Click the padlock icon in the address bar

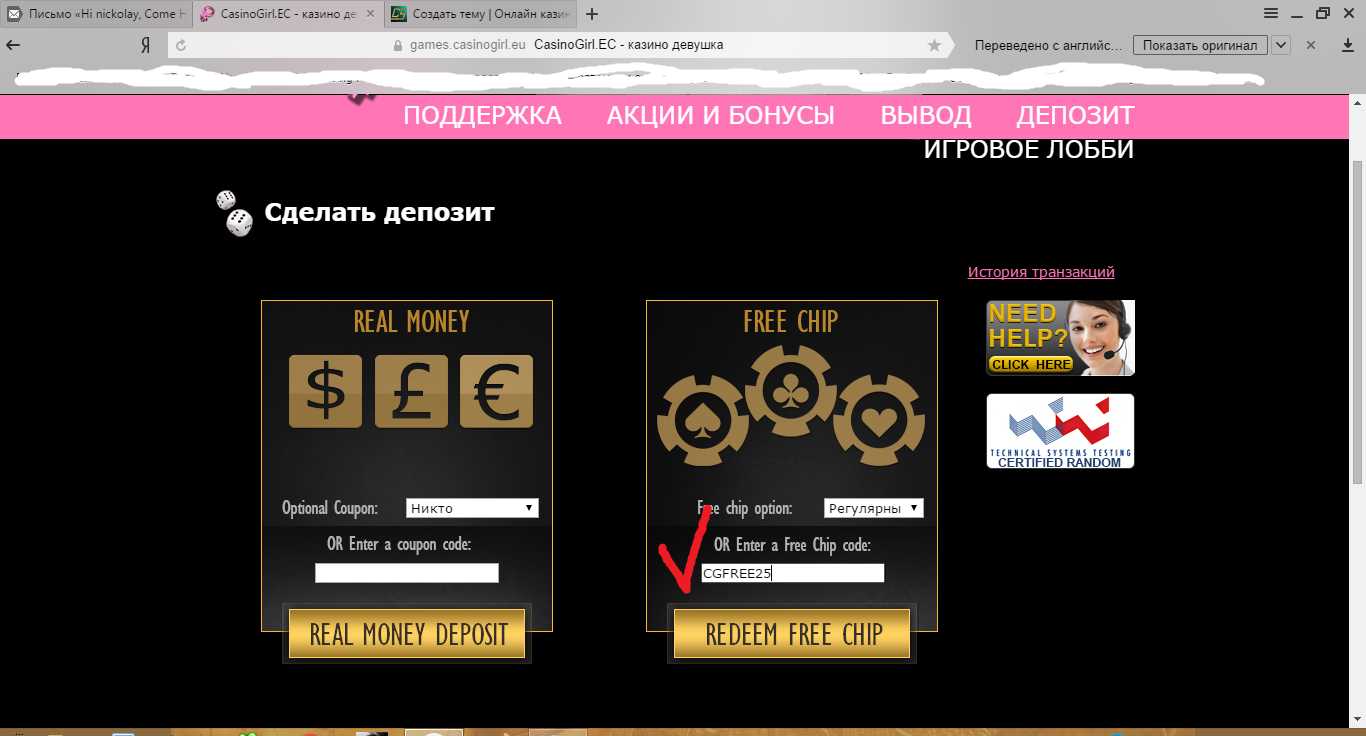399,45
